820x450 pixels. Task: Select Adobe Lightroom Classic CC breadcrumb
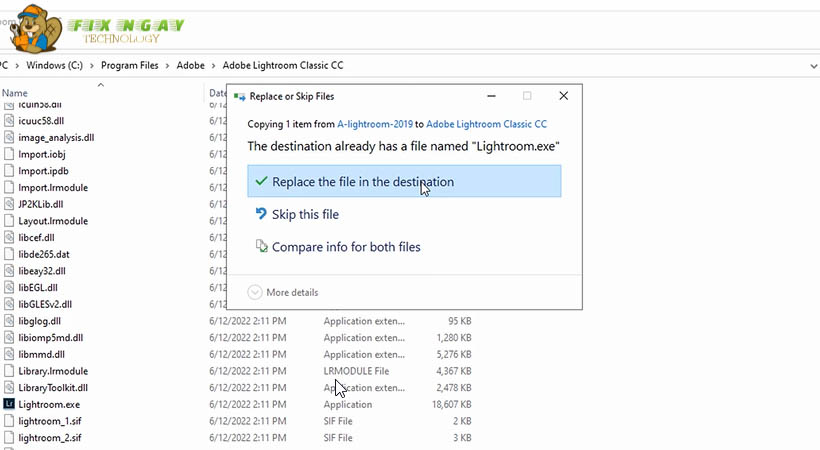click(283, 65)
